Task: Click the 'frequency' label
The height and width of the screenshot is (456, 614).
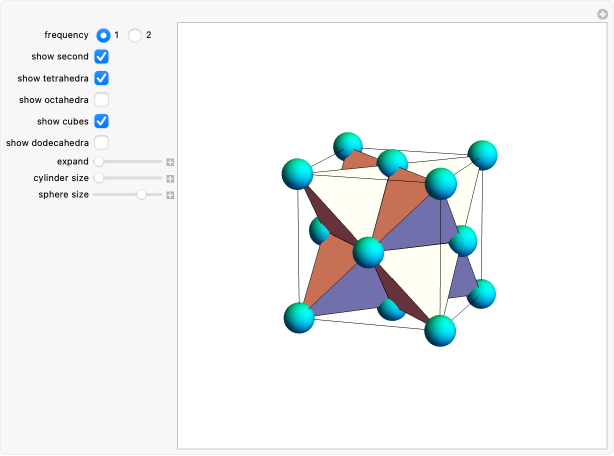Action: (x=66, y=35)
